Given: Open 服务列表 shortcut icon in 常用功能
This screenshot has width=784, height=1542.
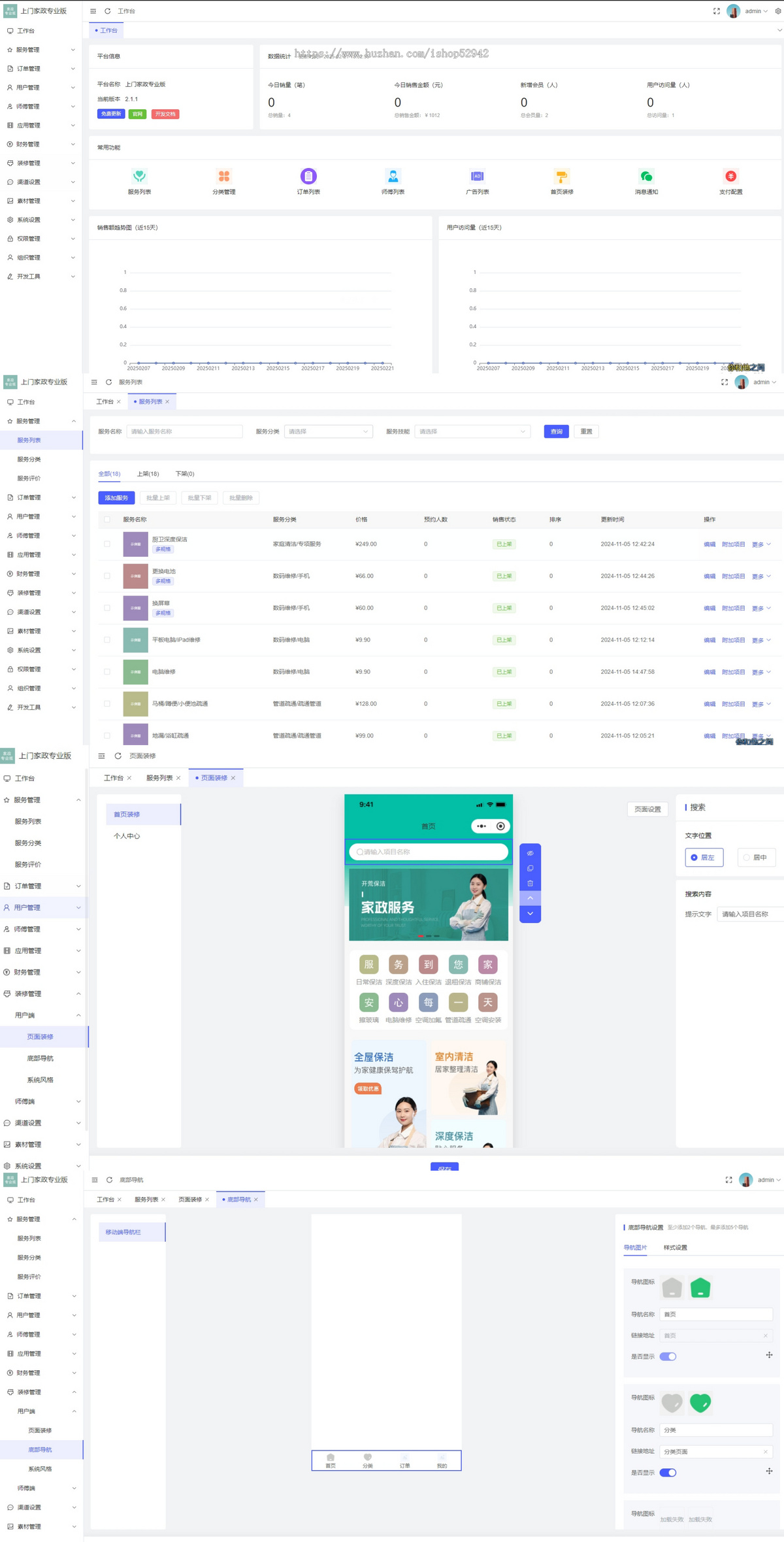Looking at the screenshot, I should [x=139, y=176].
